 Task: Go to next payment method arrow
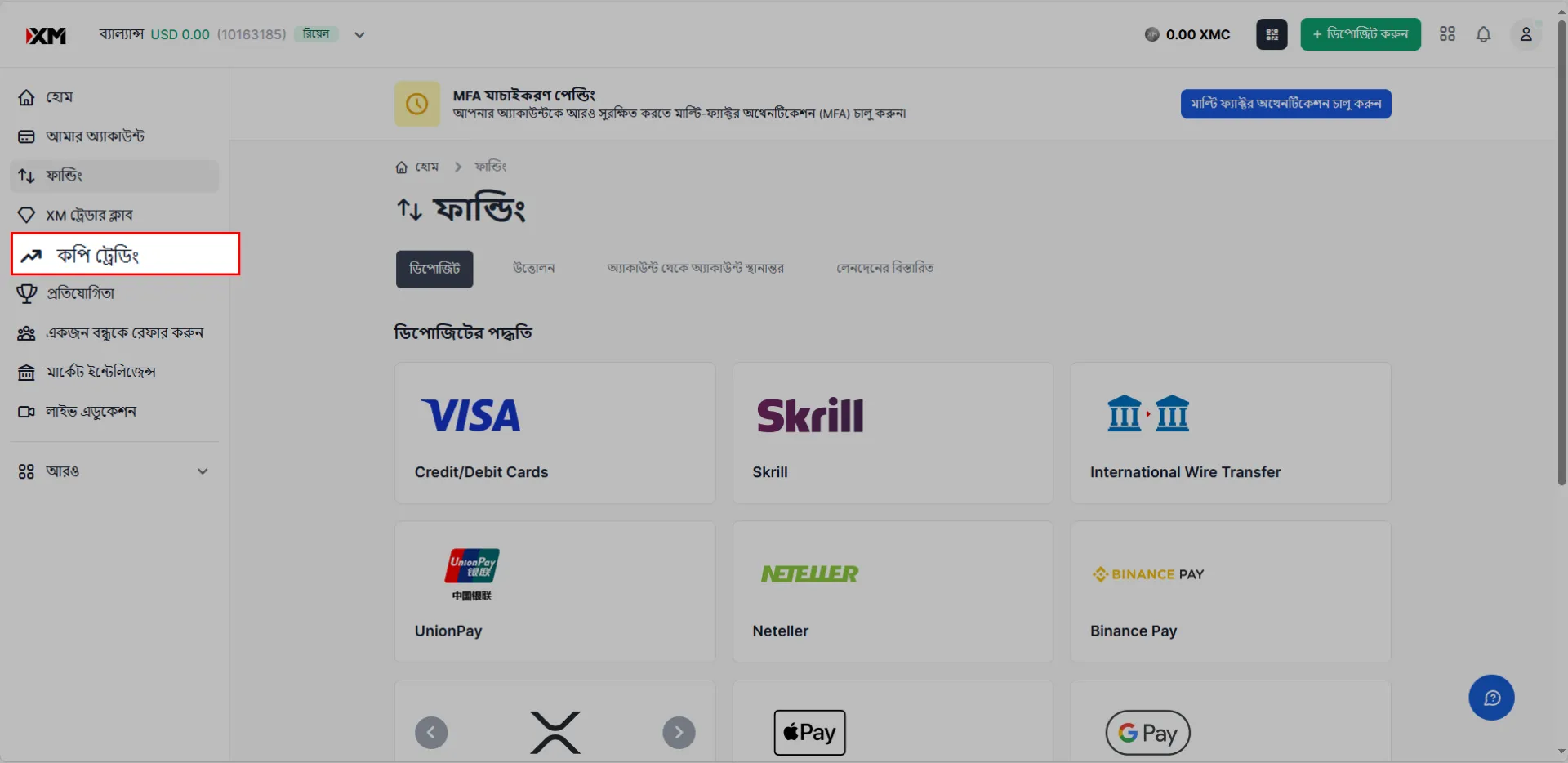tap(679, 733)
